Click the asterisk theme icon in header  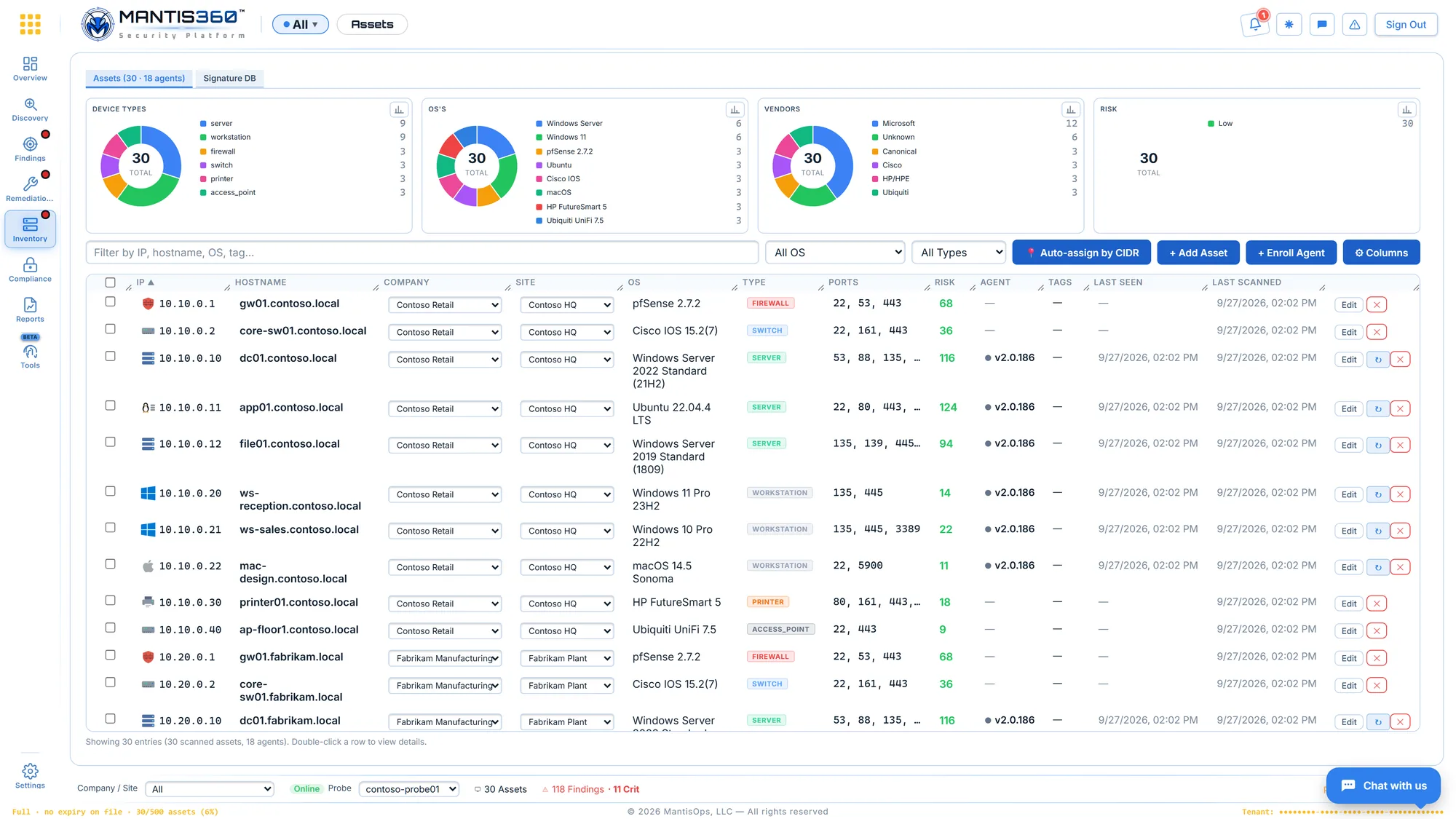coord(1289,25)
